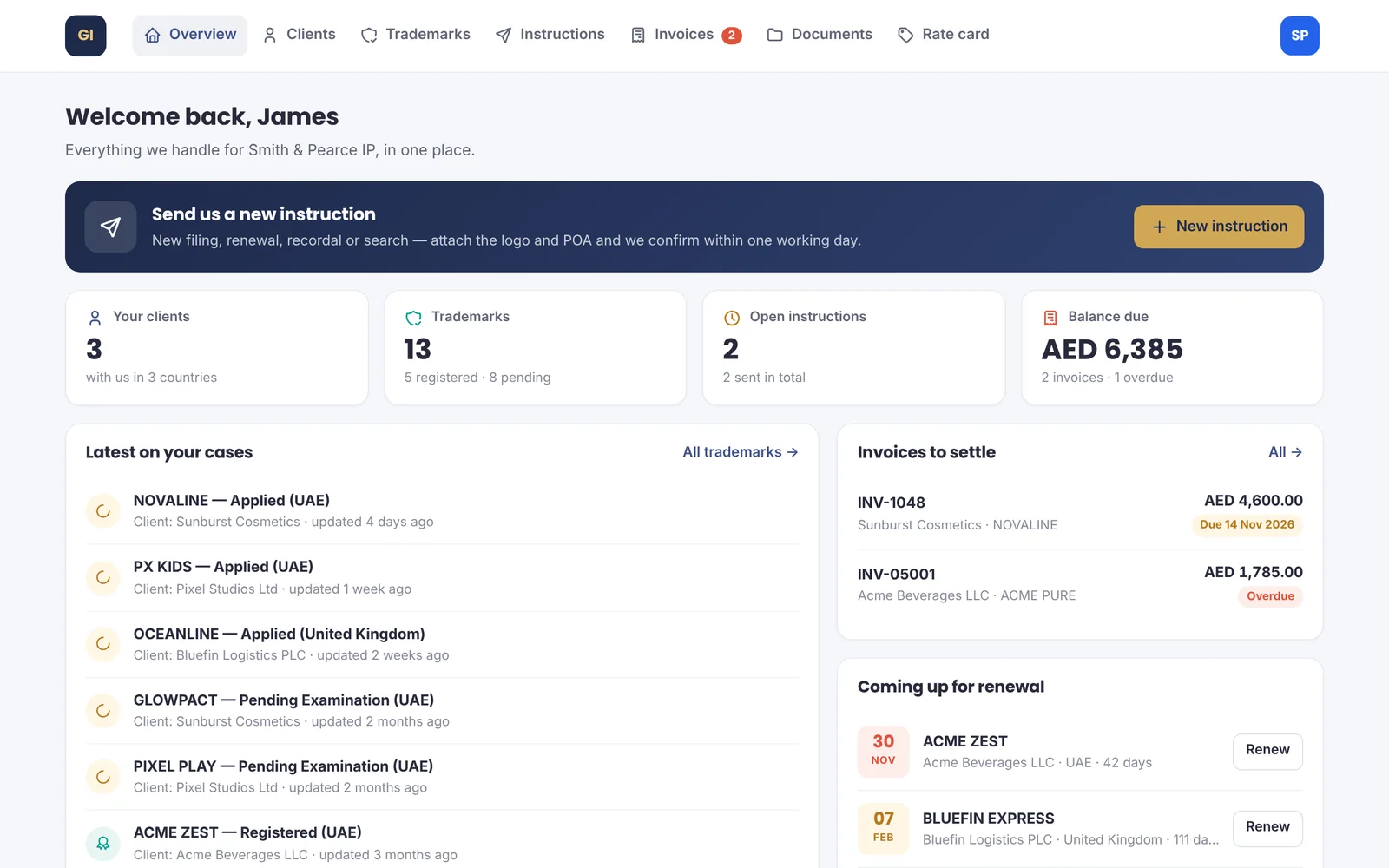The height and width of the screenshot is (868, 1389).
Task: Click the paper plane icon in the banner
Action: pos(110,227)
